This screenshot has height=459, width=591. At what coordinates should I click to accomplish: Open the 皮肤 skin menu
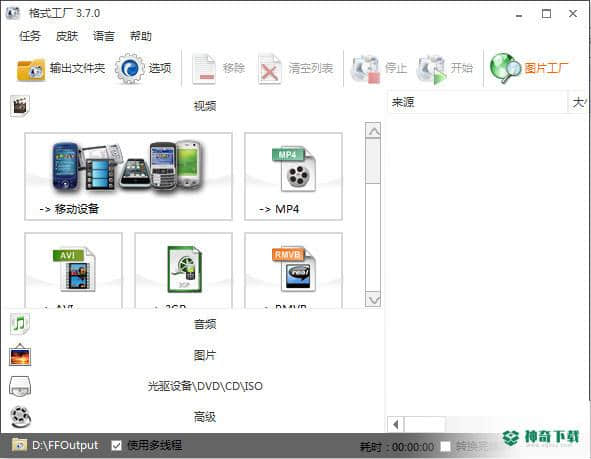pos(67,36)
